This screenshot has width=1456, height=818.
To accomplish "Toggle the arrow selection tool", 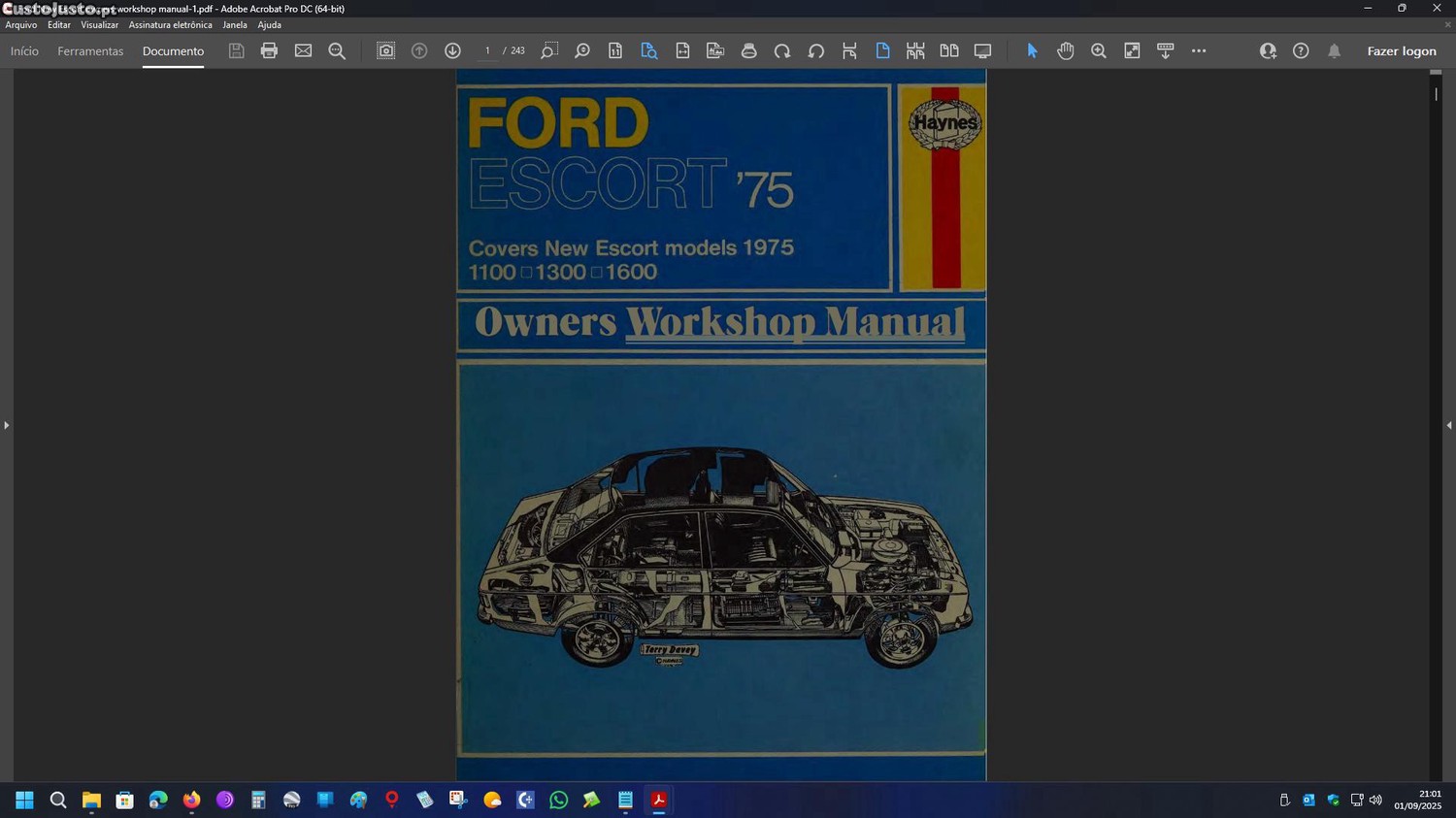I will [x=1032, y=50].
